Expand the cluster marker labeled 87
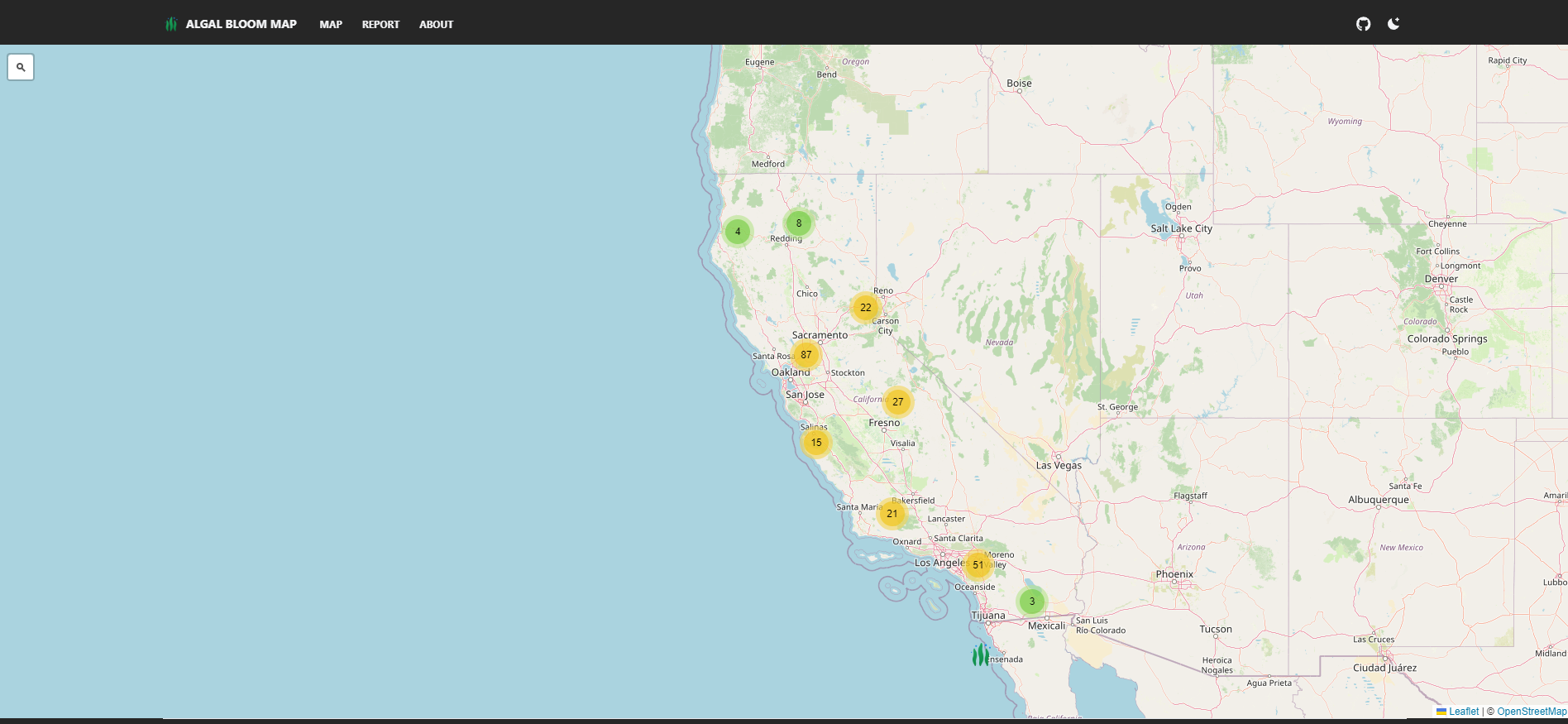The height and width of the screenshot is (724, 1568). coord(806,355)
